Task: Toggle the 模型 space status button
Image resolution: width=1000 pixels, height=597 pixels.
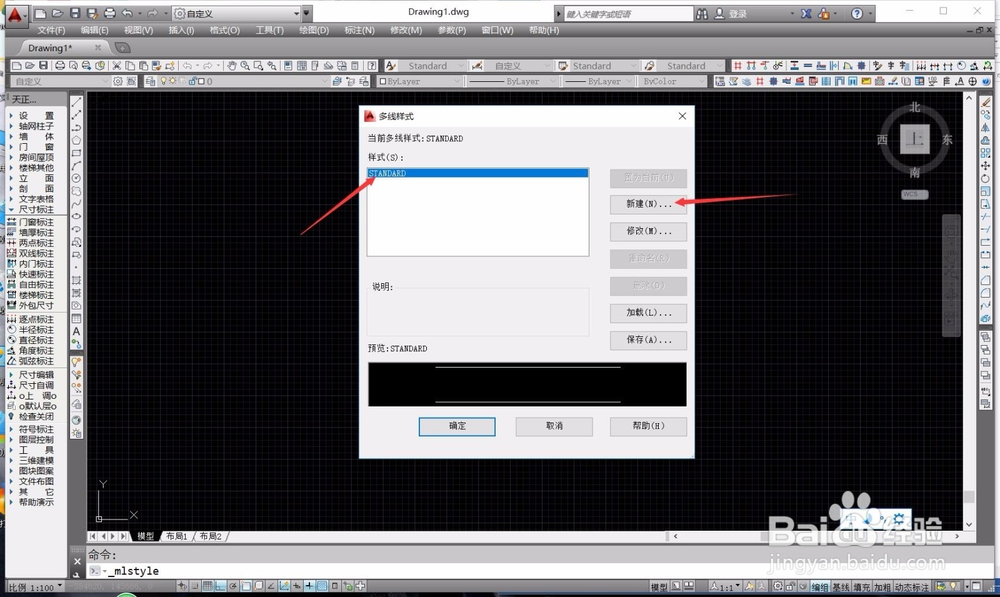Action: pyautogui.click(x=659, y=587)
